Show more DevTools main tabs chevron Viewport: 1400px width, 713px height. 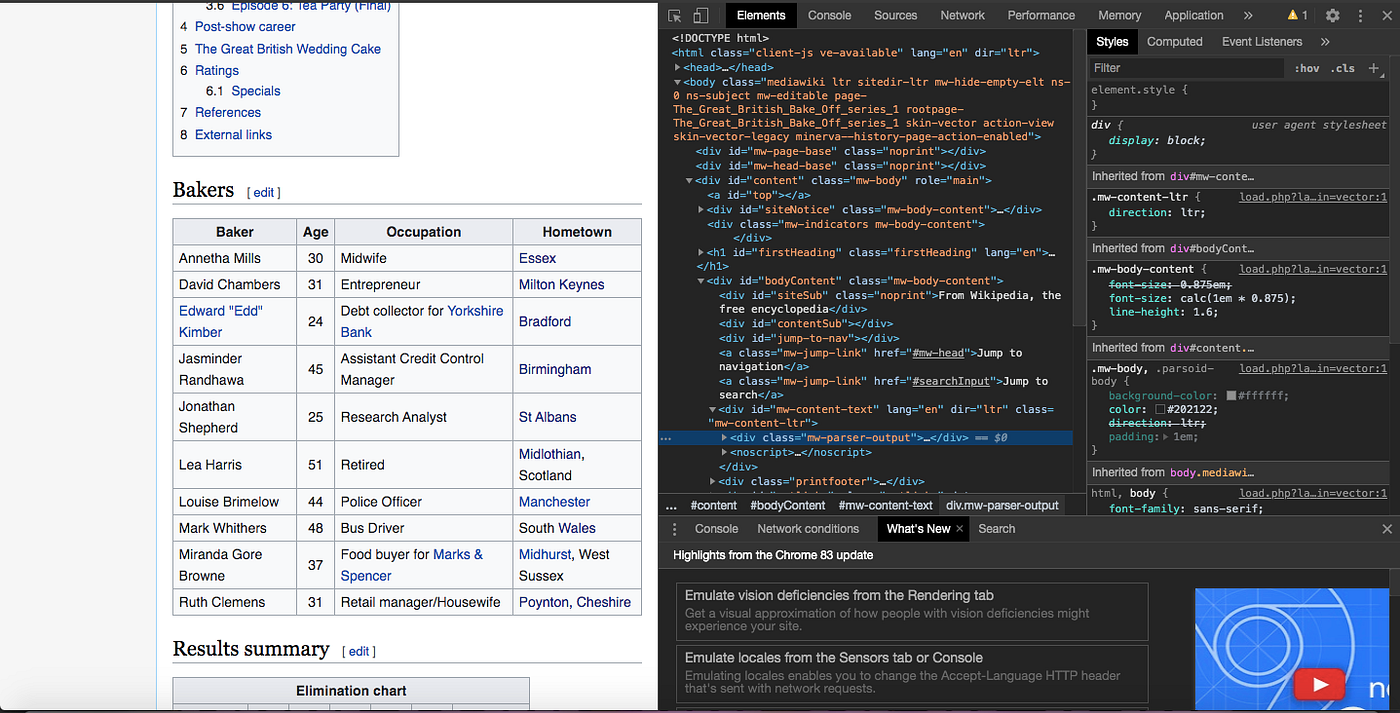click(x=1248, y=15)
